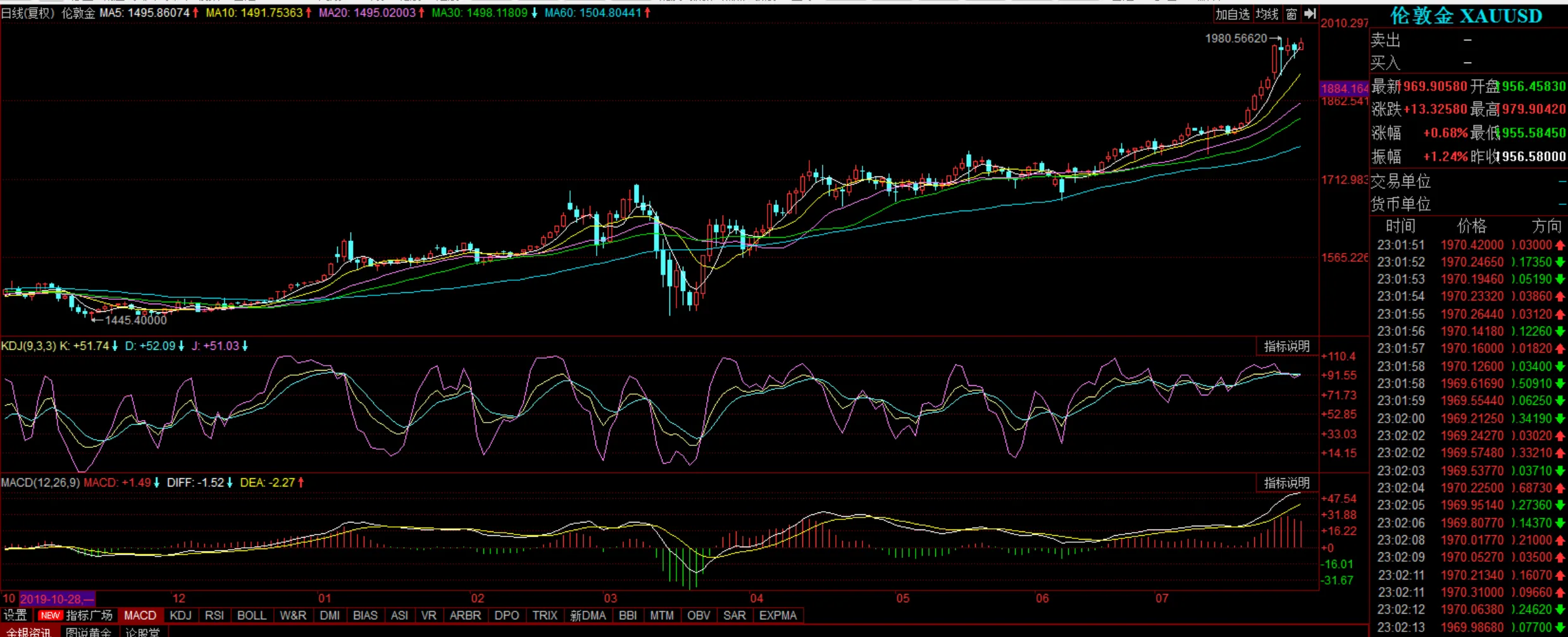1568x637 pixels.
Task: Click the 时间 column header
Action: [x=1400, y=226]
